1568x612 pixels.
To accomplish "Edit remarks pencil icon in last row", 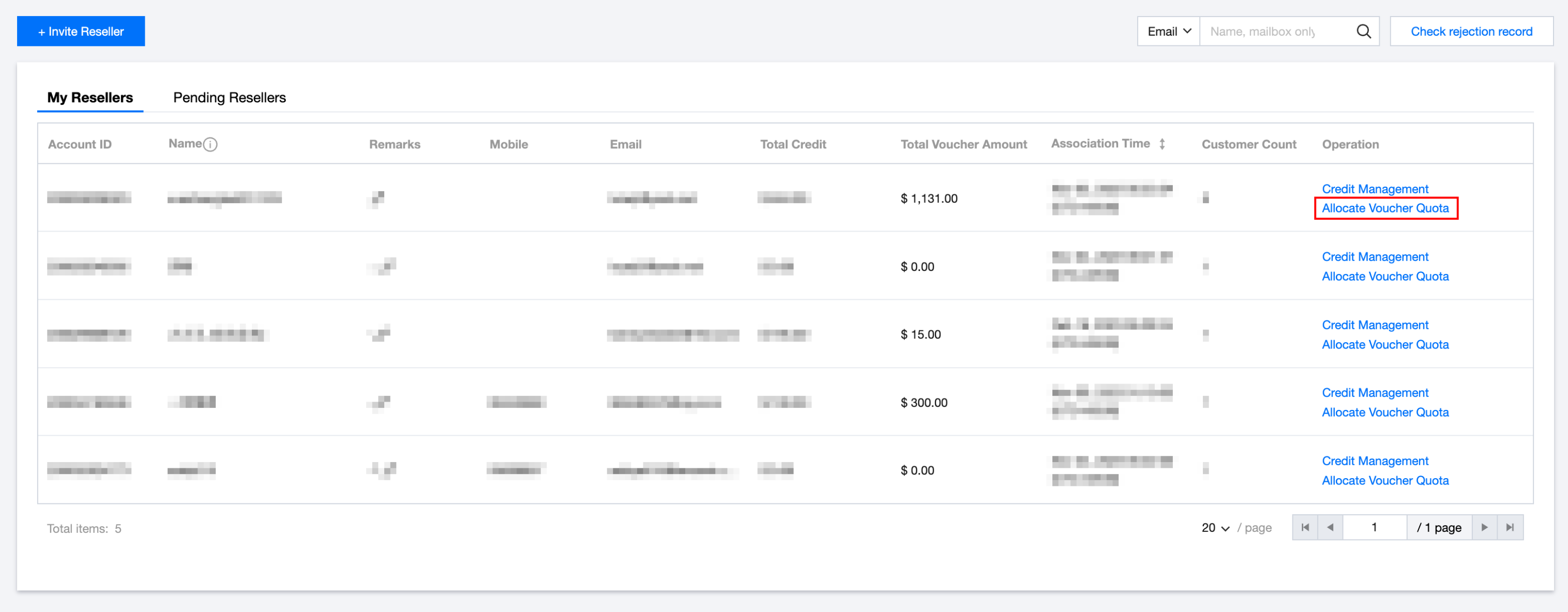I will 384,469.
